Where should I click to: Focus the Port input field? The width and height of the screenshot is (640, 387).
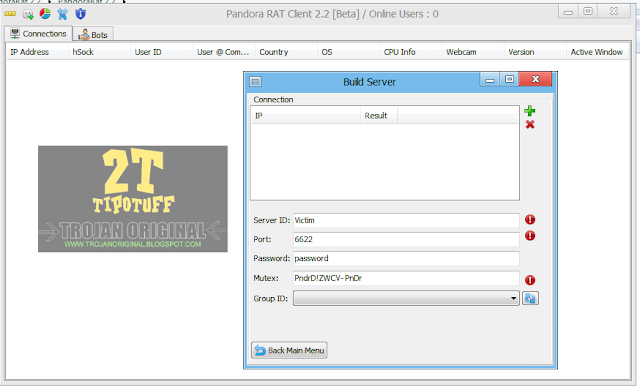(406, 239)
